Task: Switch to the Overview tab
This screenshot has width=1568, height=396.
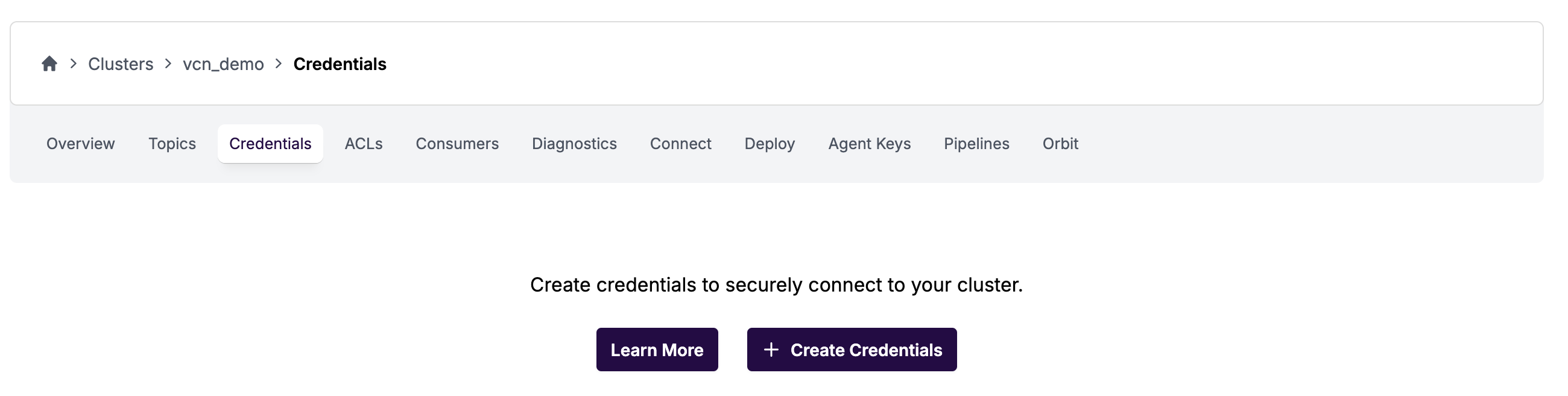Action: (x=80, y=144)
